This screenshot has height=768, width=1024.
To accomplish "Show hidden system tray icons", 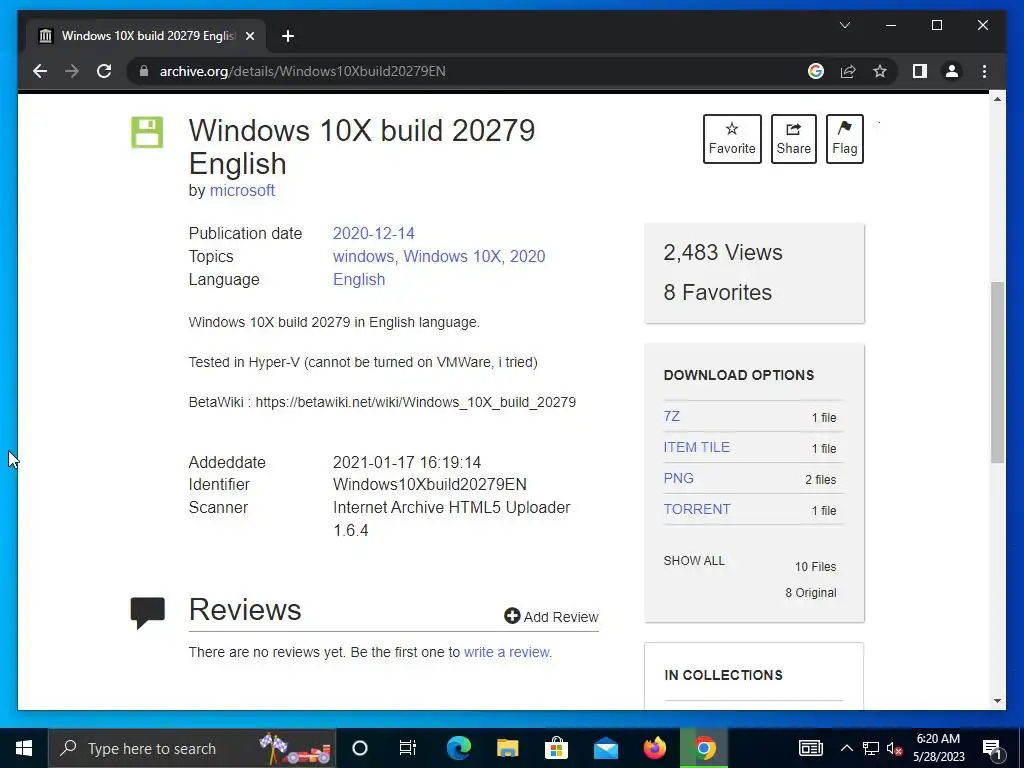I will [846, 748].
